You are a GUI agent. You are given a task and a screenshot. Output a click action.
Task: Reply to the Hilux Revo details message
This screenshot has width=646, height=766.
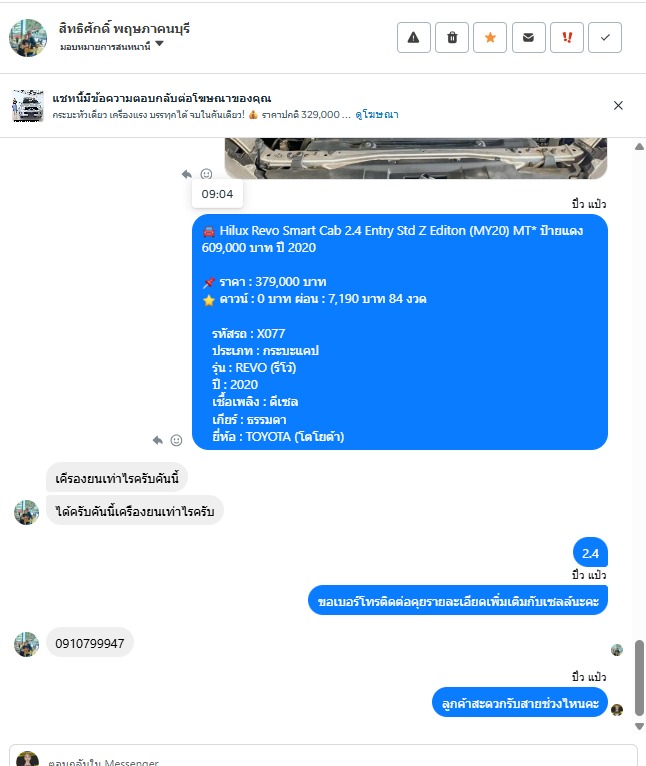click(157, 440)
